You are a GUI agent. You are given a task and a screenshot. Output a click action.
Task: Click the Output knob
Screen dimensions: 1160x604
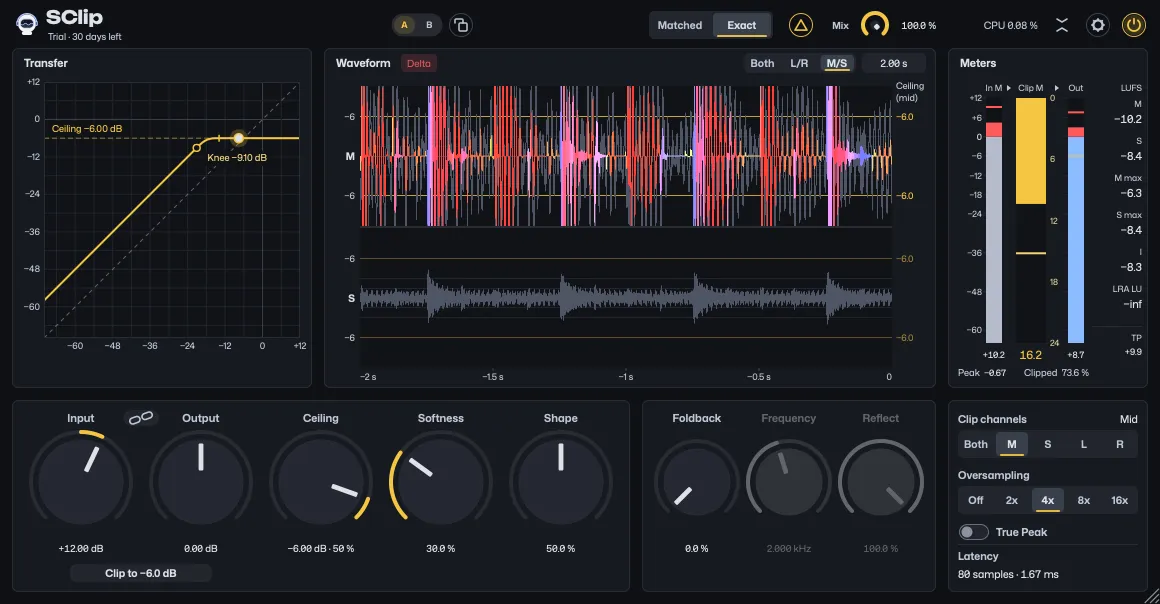[x=200, y=482]
